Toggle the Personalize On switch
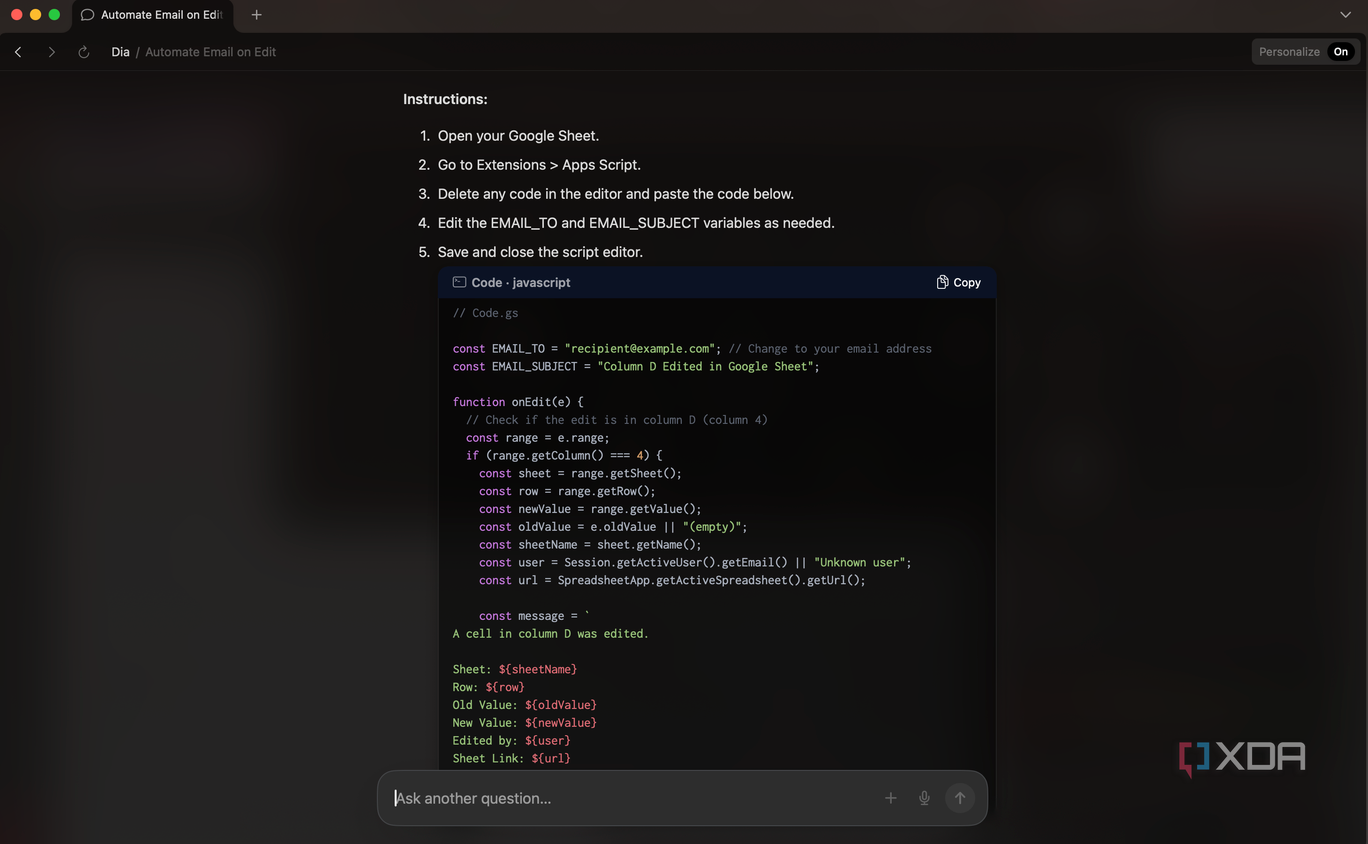 [1340, 52]
